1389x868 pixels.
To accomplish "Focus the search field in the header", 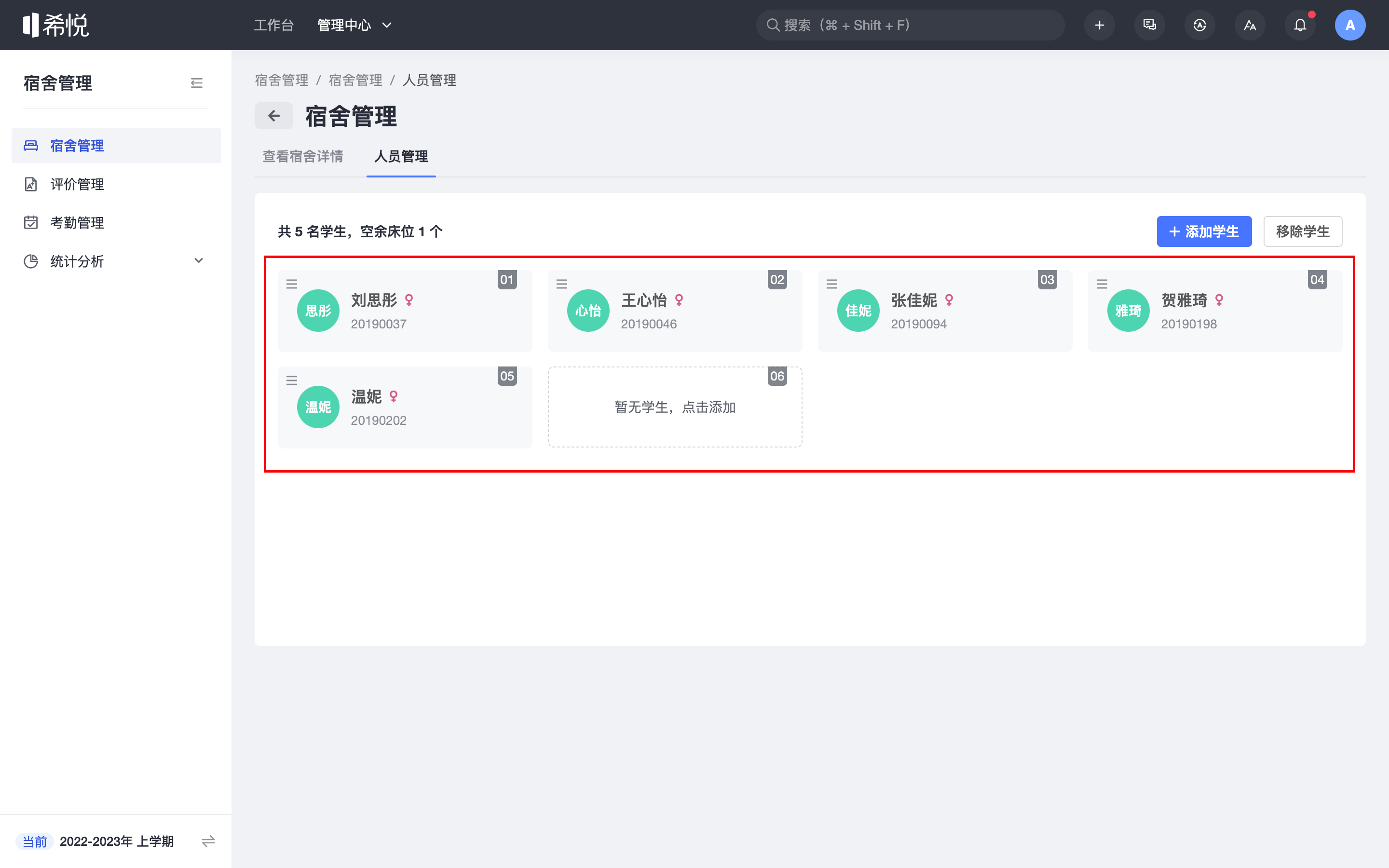I will [910, 25].
